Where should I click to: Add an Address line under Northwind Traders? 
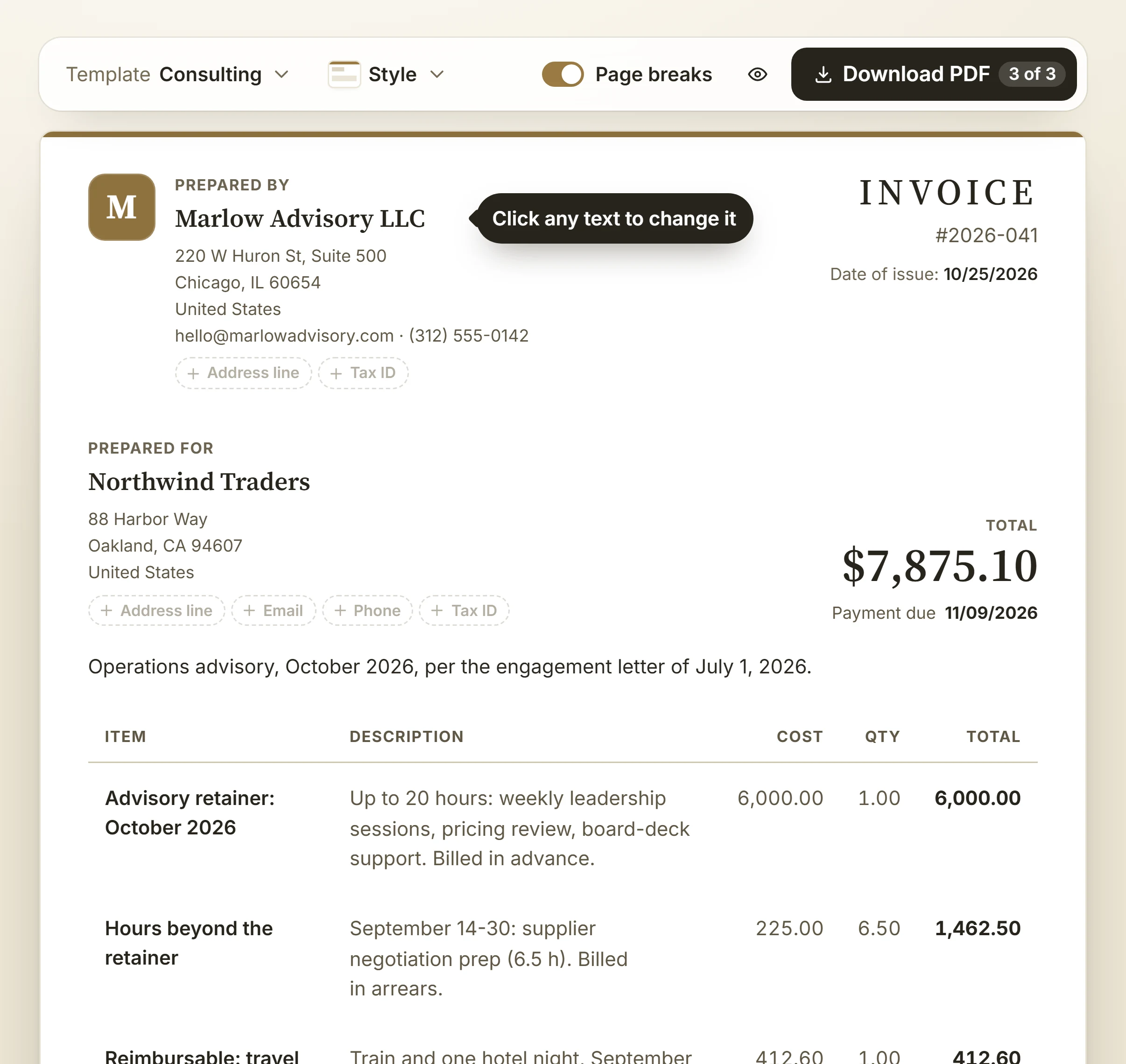[x=156, y=610]
